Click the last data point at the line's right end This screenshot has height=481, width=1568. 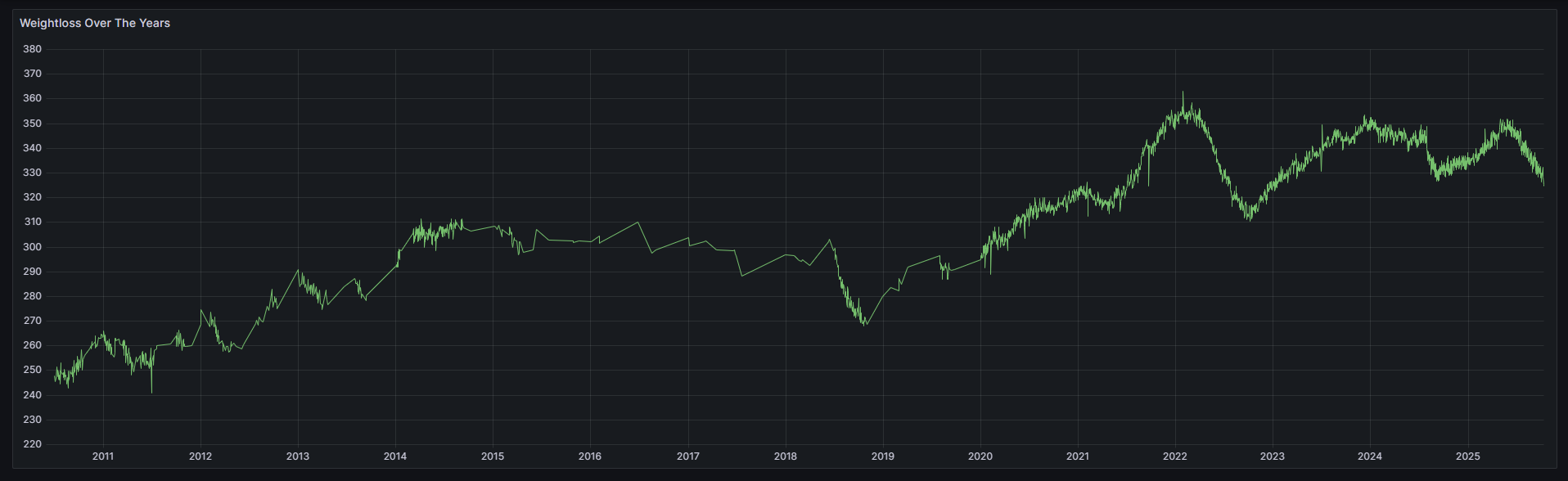click(x=1543, y=185)
